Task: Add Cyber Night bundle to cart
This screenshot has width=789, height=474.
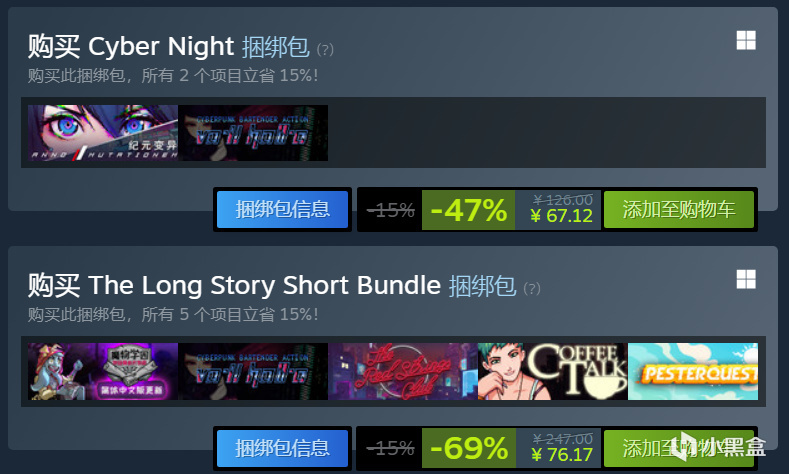Action: click(679, 209)
